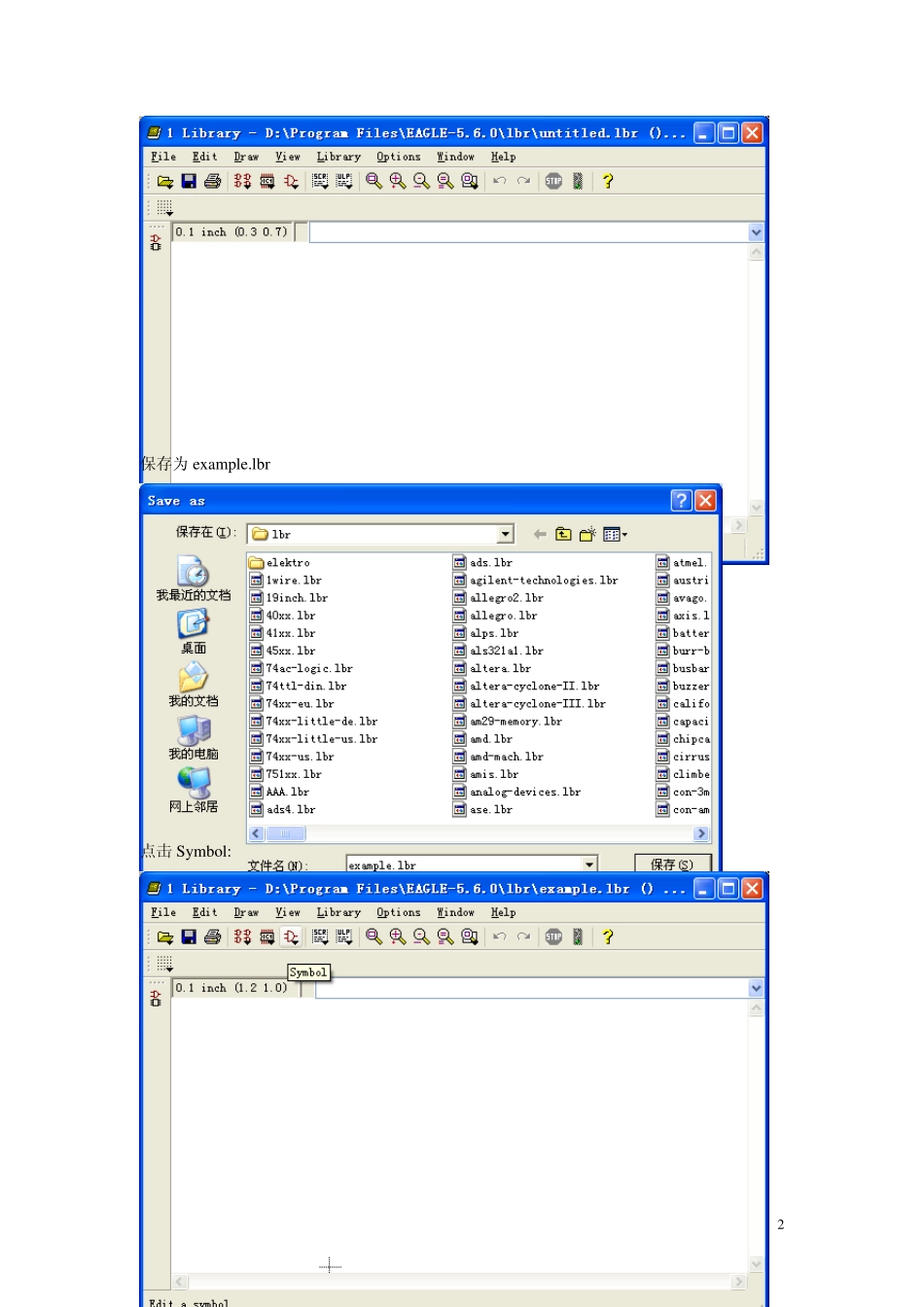Open view menu dropdown in Save as dialog
The image size is (924, 1307).
615,534
